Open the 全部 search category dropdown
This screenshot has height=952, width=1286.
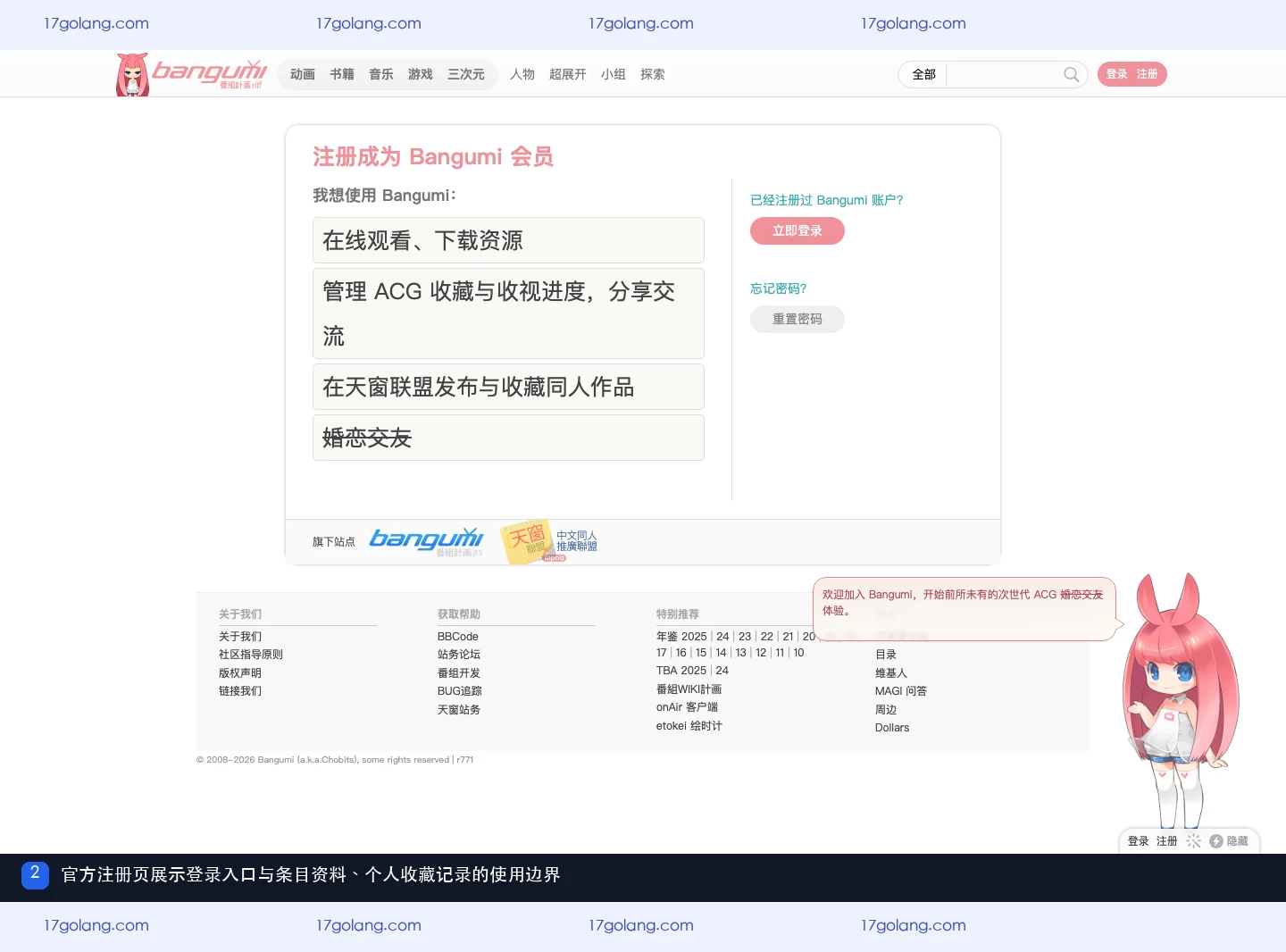point(923,74)
